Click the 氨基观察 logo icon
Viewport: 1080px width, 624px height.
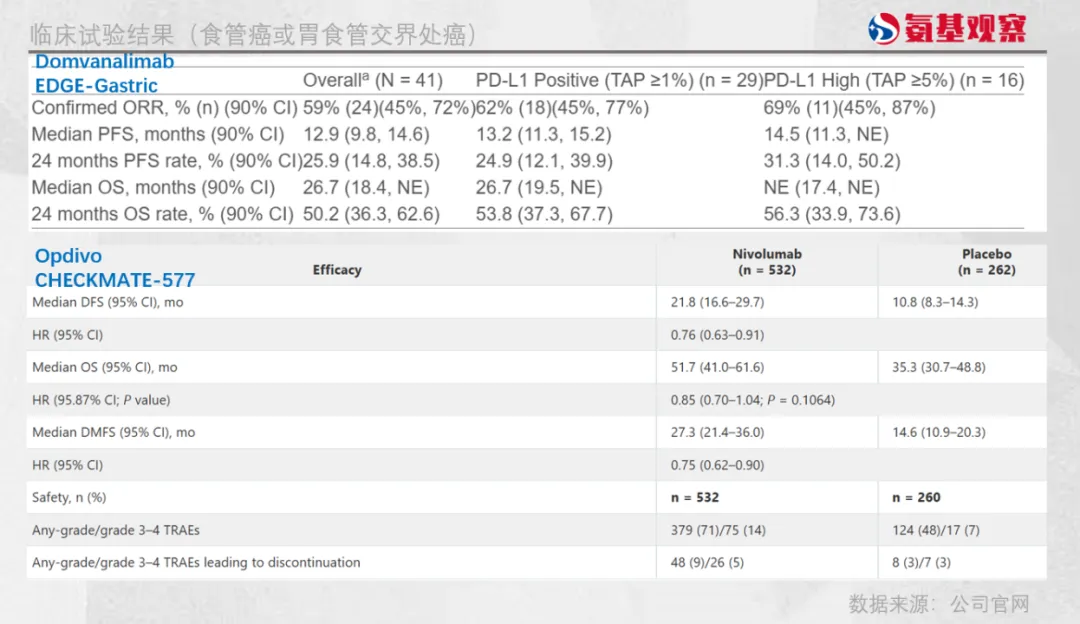885,29
